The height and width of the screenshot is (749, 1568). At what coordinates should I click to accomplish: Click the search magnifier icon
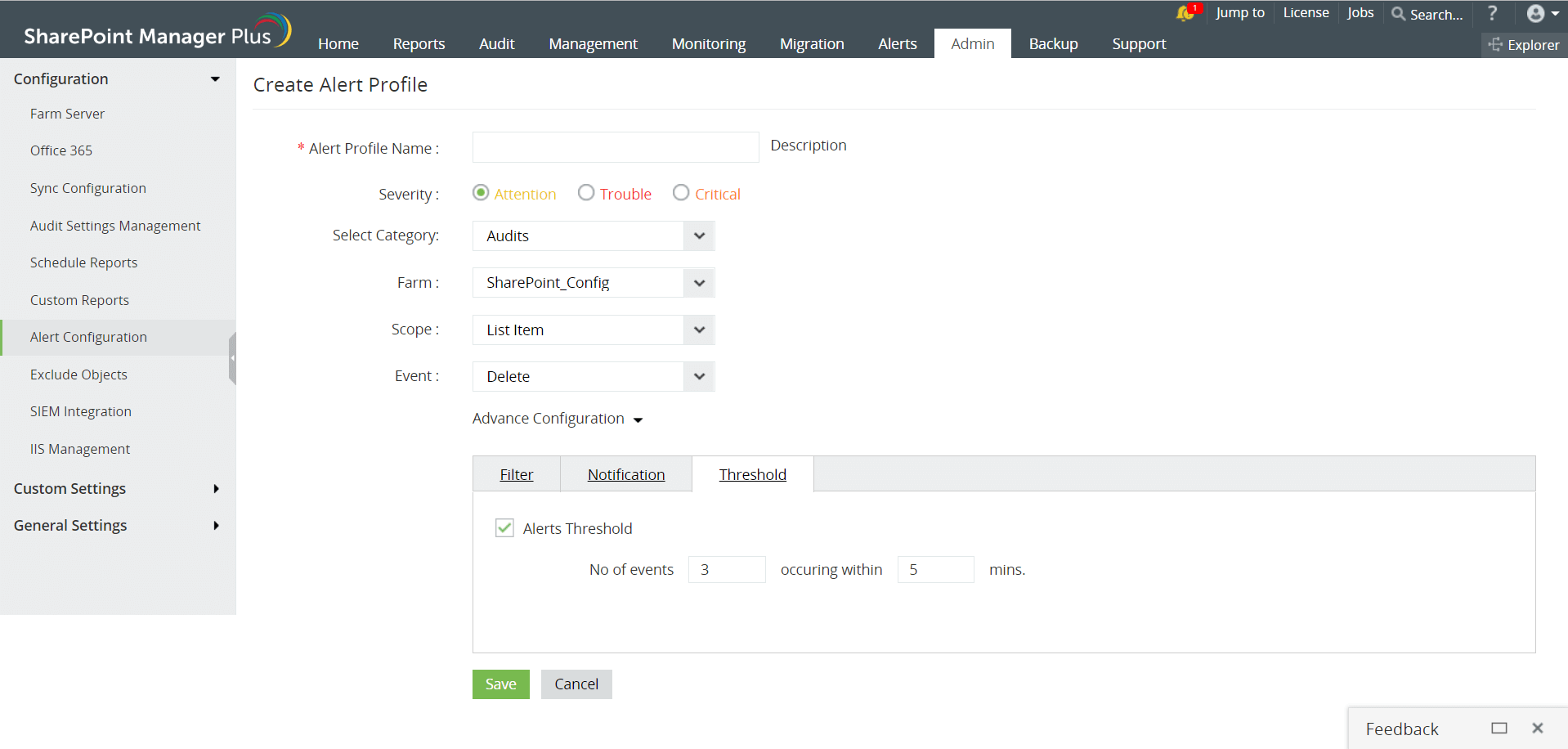pos(1399,14)
